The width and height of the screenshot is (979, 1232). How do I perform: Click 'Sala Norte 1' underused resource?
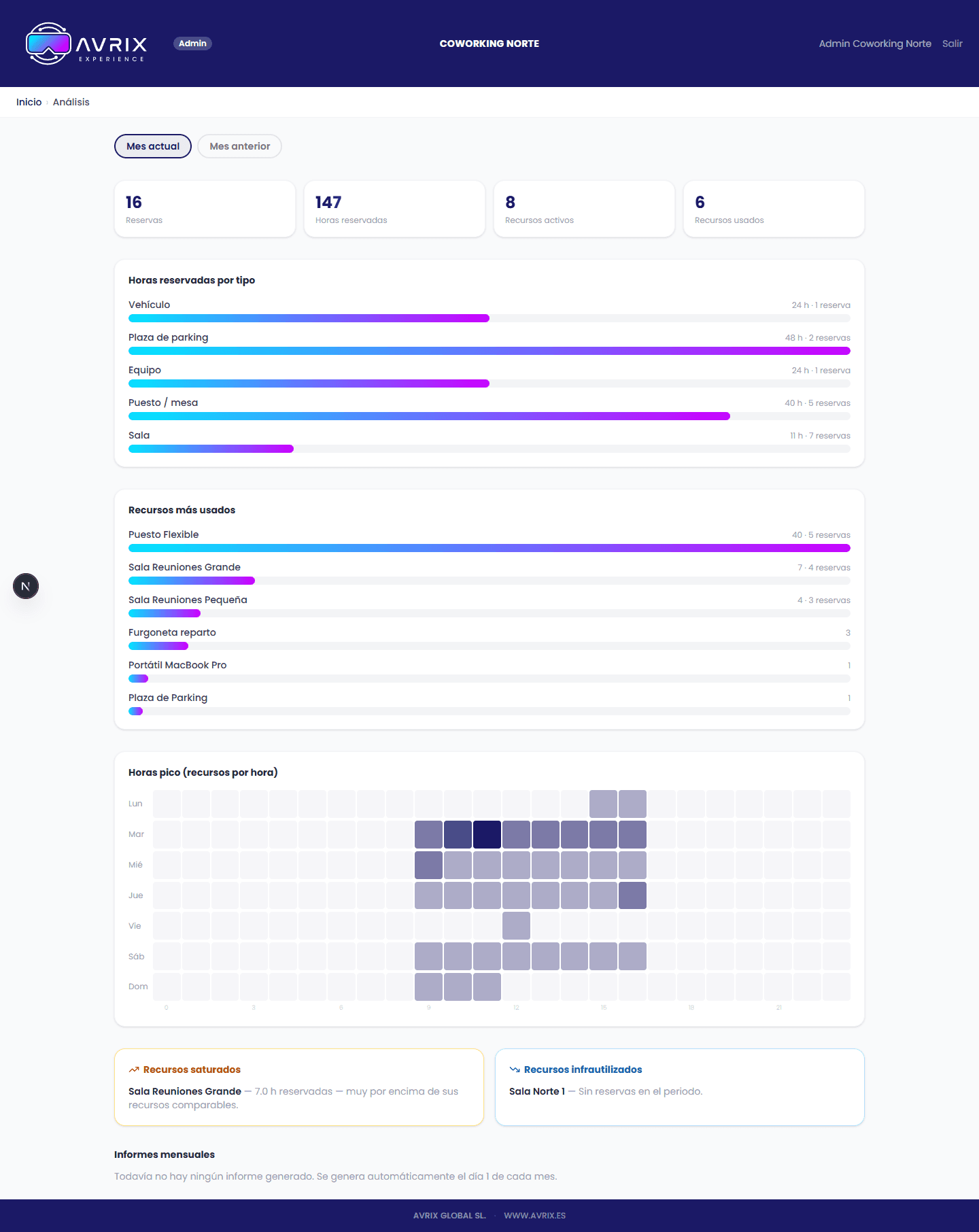[537, 1091]
